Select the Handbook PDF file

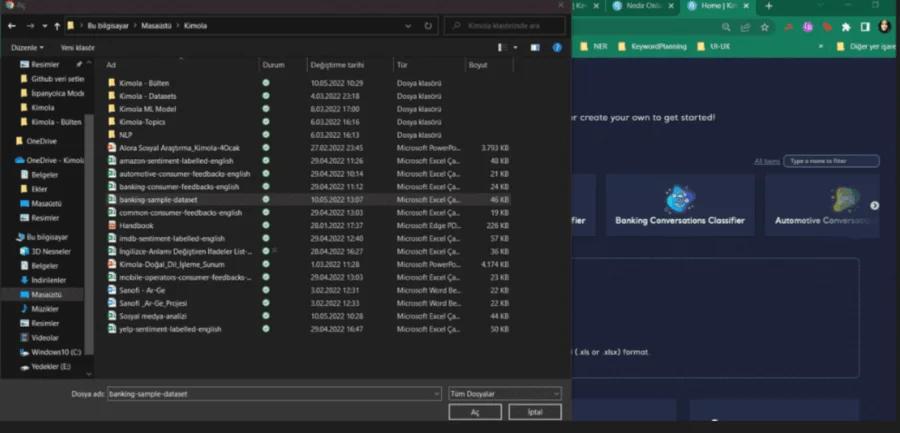pyautogui.click(x=137, y=226)
